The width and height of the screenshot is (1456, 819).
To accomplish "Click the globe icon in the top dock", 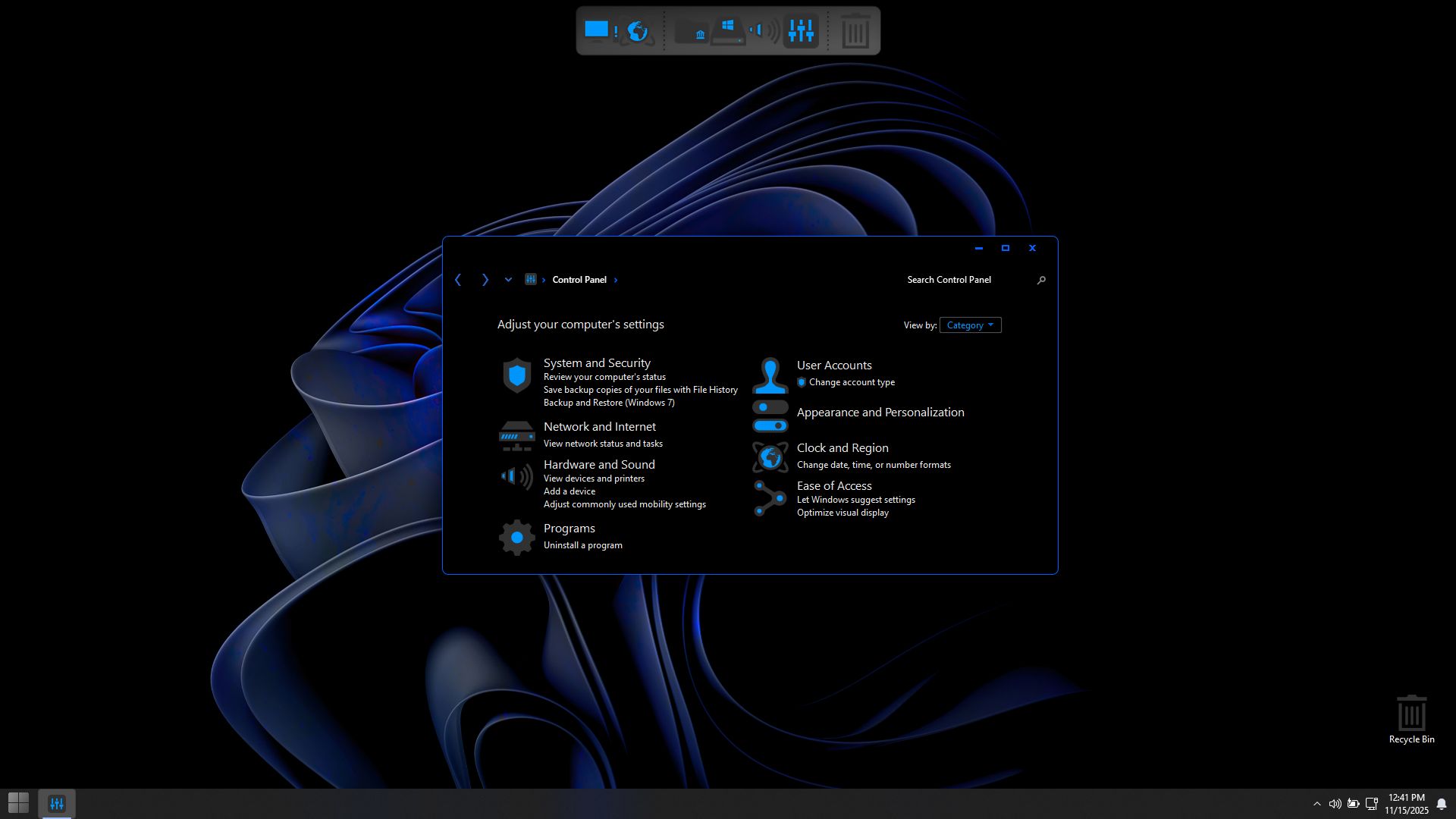I will click(x=638, y=31).
